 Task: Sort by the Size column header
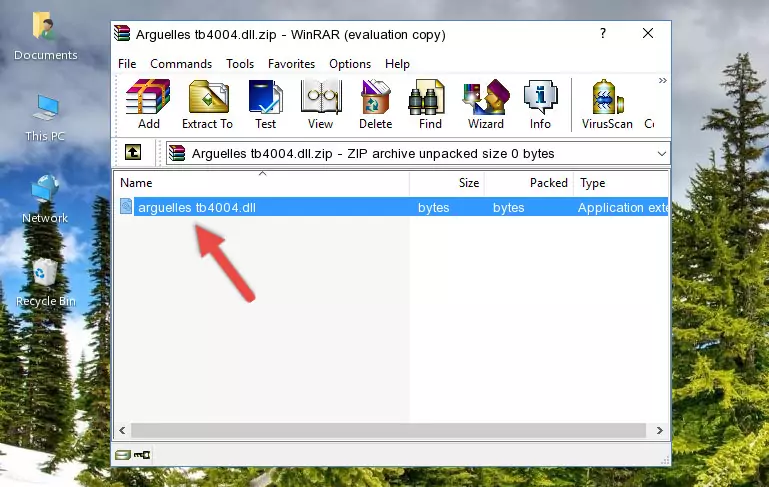coord(447,183)
